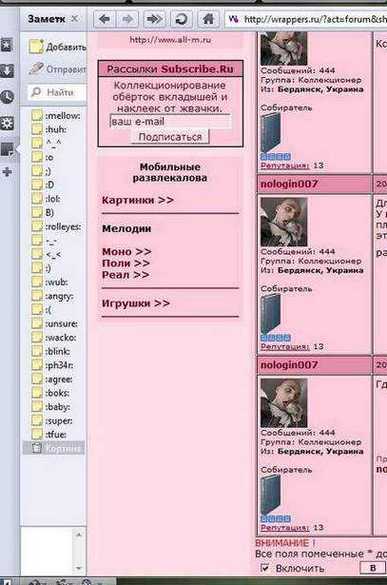Click the Найти search field in notes
This screenshot has width=387, height=585.
click(57, 92)
